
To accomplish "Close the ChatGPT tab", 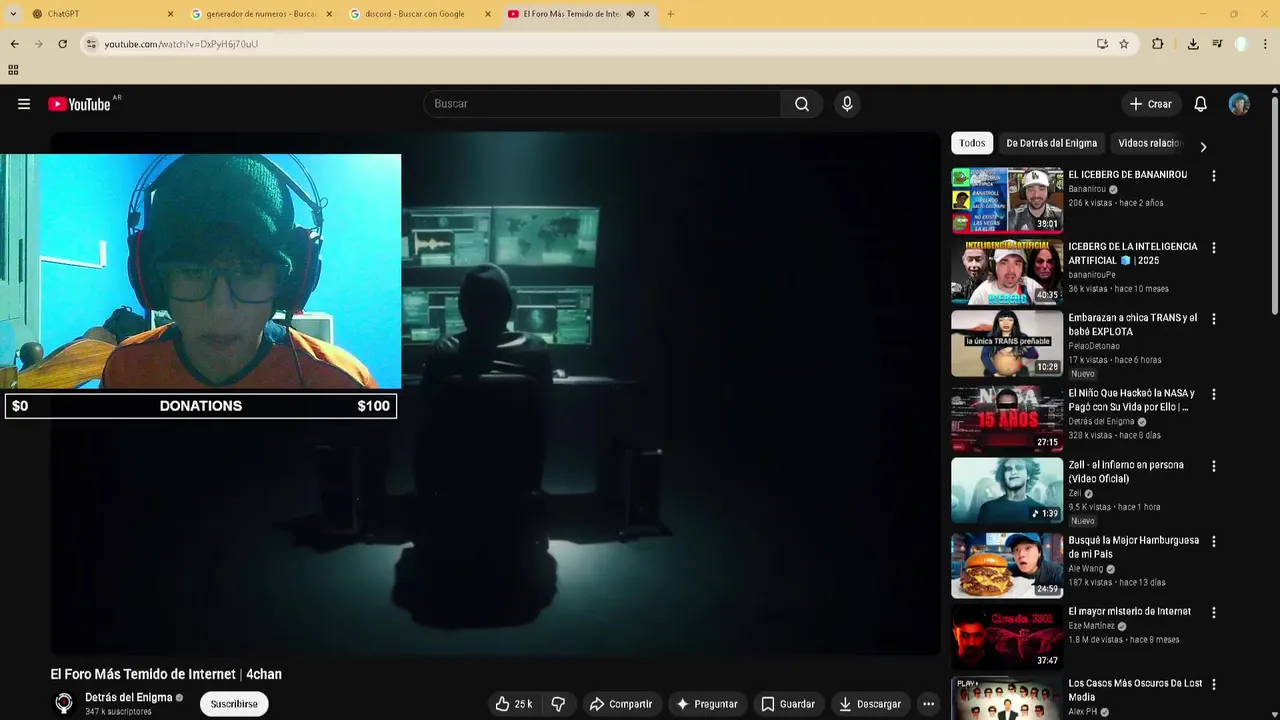I will click(170, 14).
